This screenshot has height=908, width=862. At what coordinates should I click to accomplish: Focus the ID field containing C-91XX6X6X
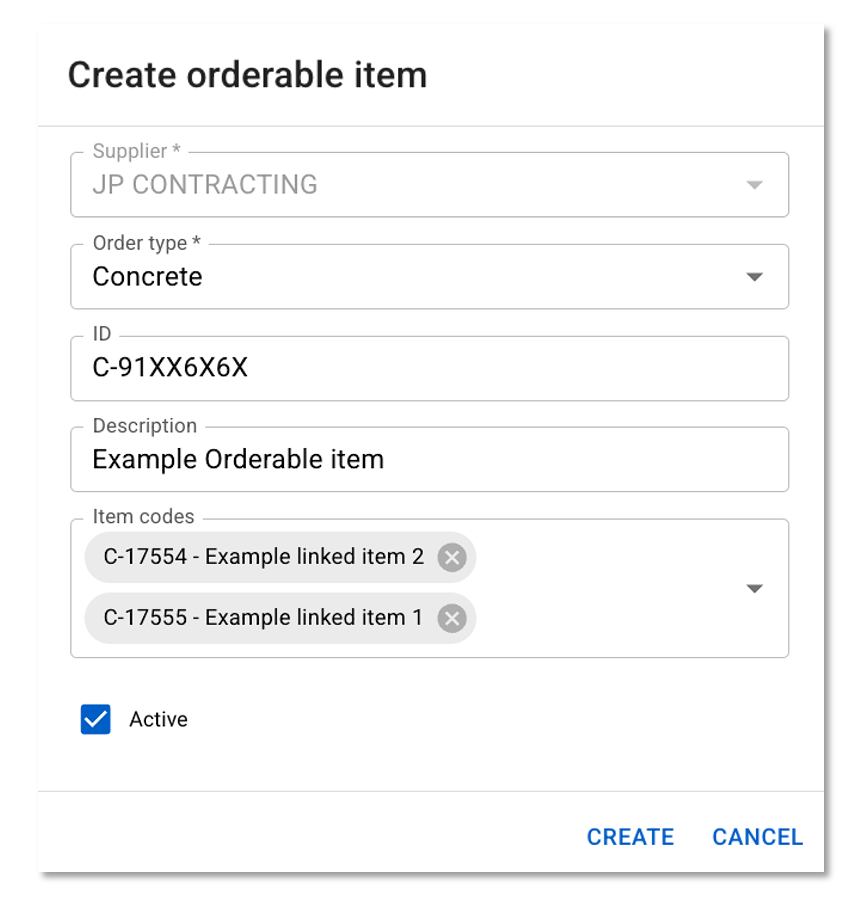(429, 368)
